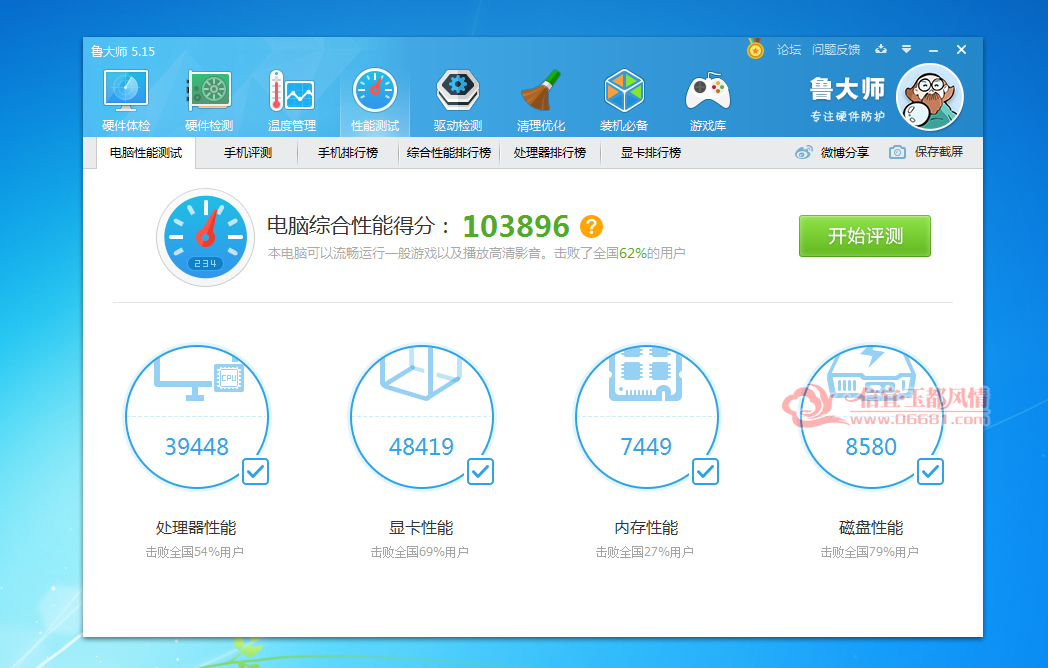Open 清理优化 cleanup broom icon
Viewport: 1048px width, 668px height.
tap(541, 100)
